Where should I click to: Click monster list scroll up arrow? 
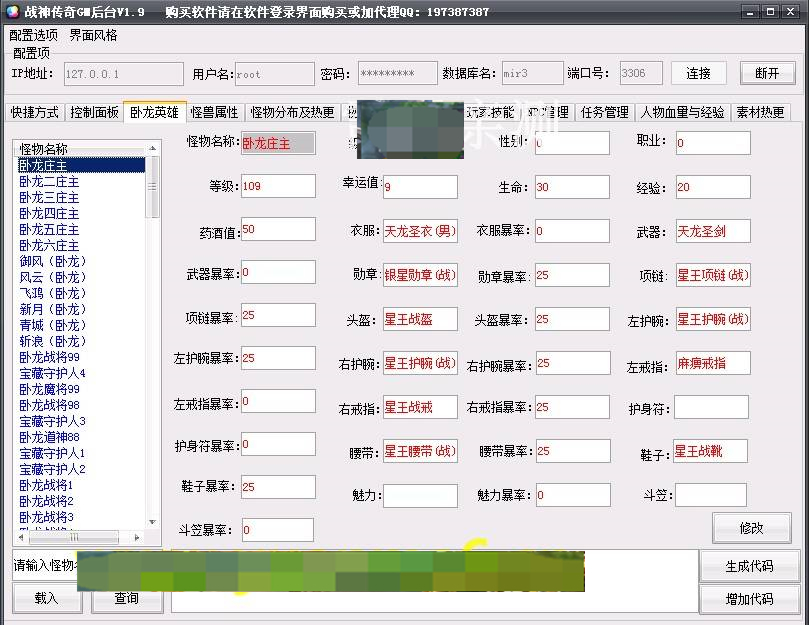(154, 148)
